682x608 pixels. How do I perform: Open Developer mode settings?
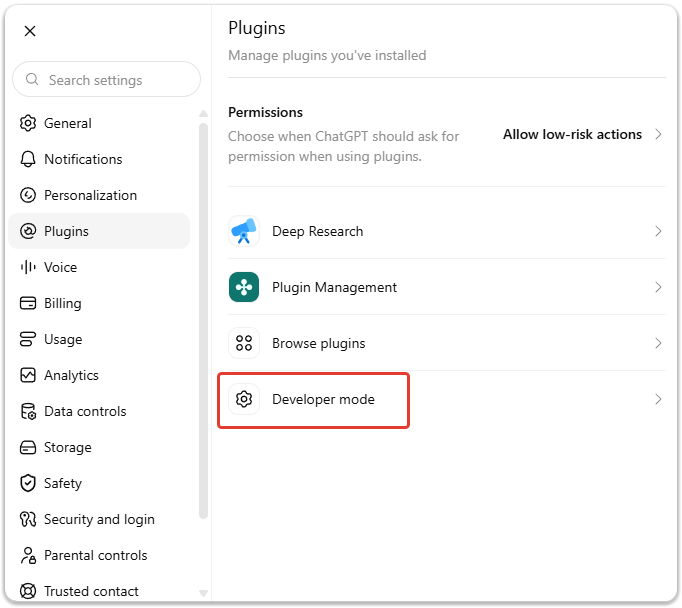[447, 399]
